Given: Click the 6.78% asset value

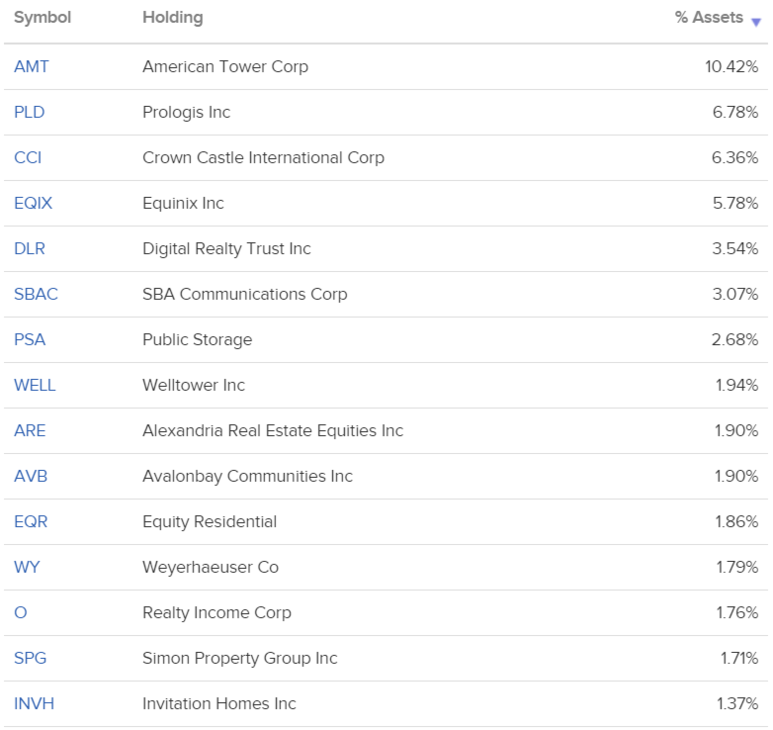Looking at the screenshot, I should point(736,112).
